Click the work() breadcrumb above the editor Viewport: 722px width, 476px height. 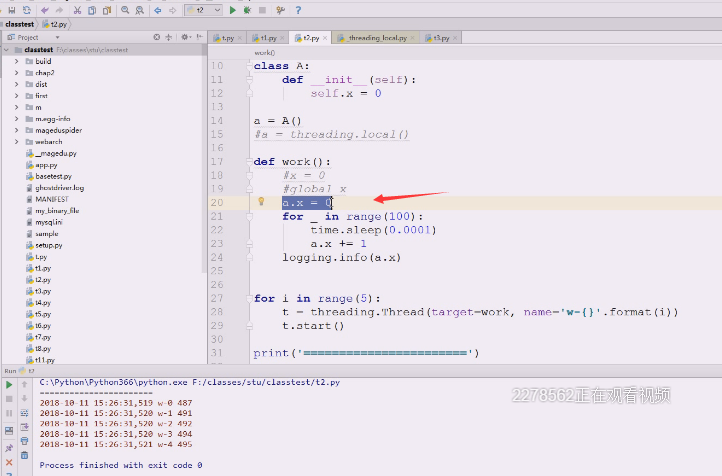264,52
